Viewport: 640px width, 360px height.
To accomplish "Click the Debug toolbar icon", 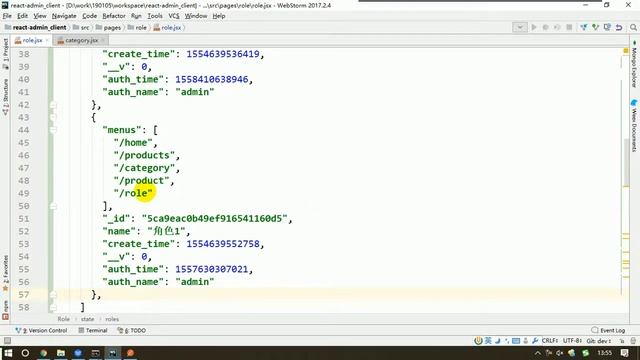I will tap(545, 27).
